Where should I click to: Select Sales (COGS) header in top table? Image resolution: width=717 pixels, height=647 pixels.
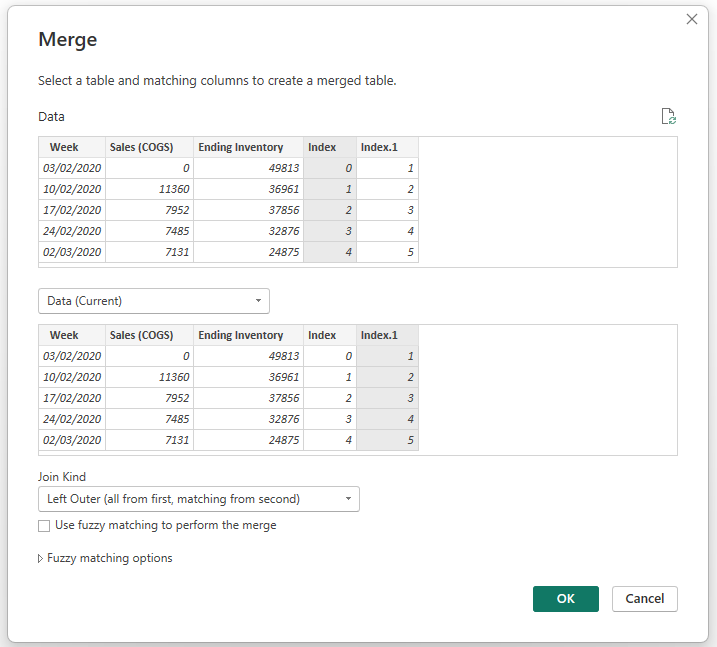tap(149, 147)
